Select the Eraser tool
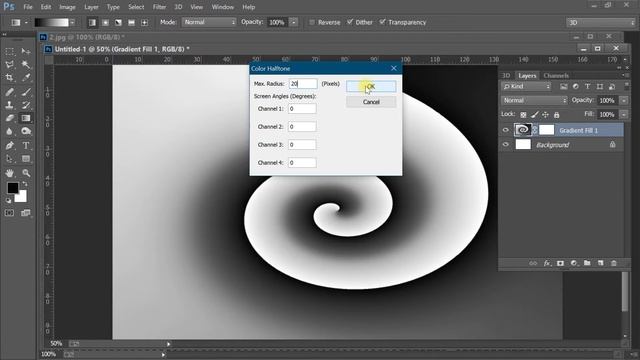This screenshot has width=640, height=360. 9,118
